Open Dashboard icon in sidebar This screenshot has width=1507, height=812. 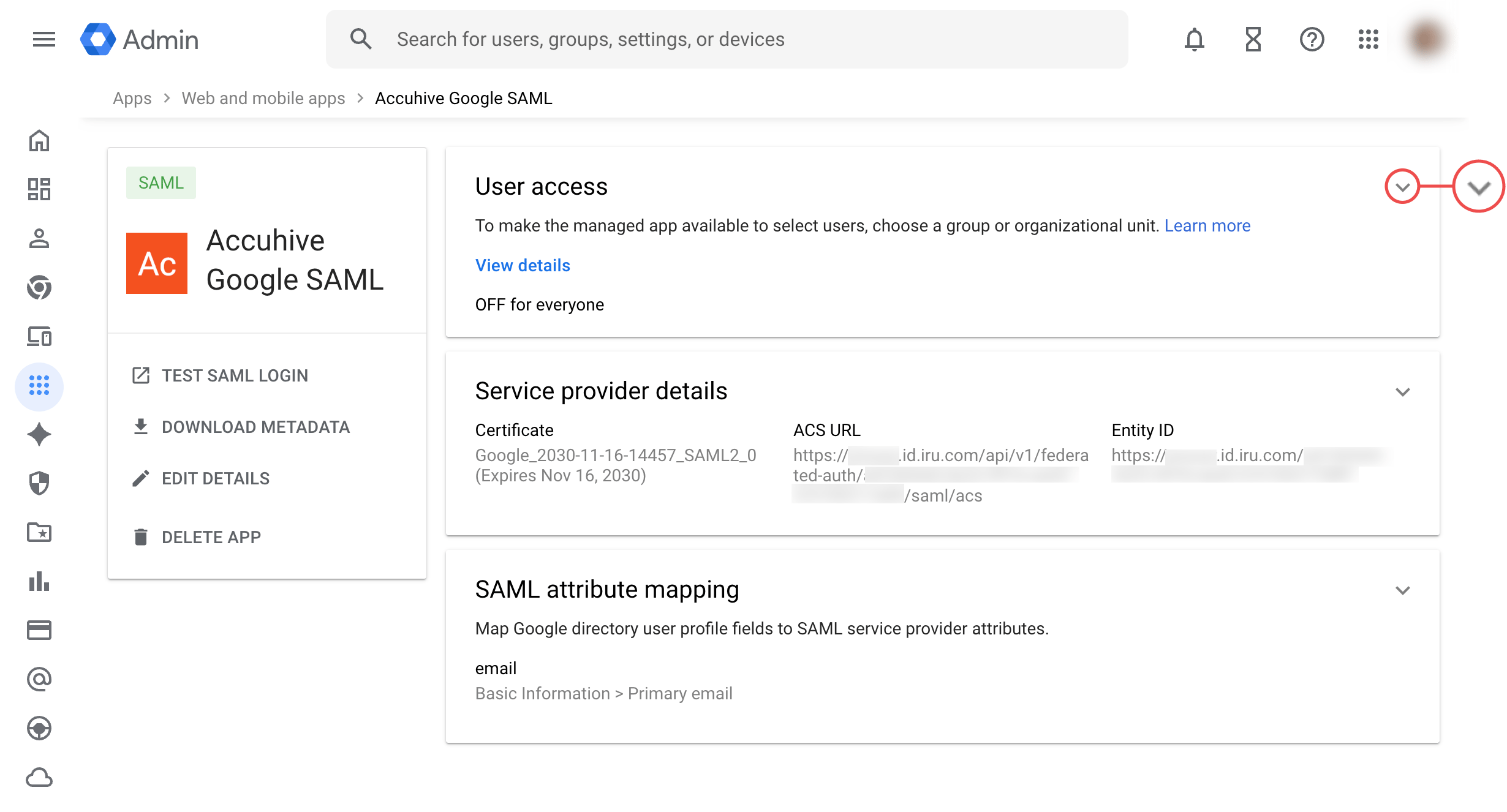pyautogui.click(x=39, y=189)
